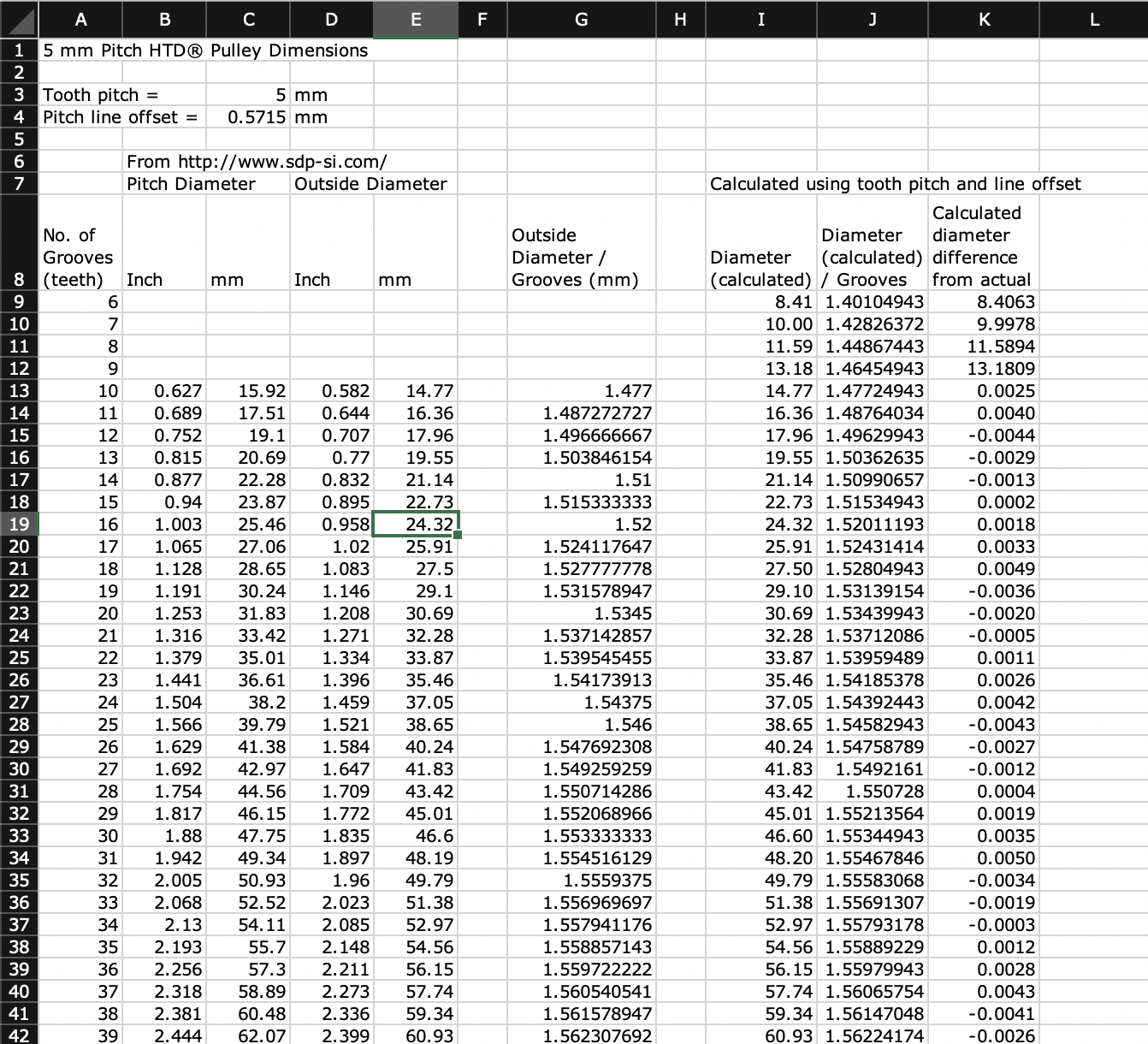1148x1044 pixels.
Task: Select cell with value 1.56147048
Action: tap(872, 1013)
